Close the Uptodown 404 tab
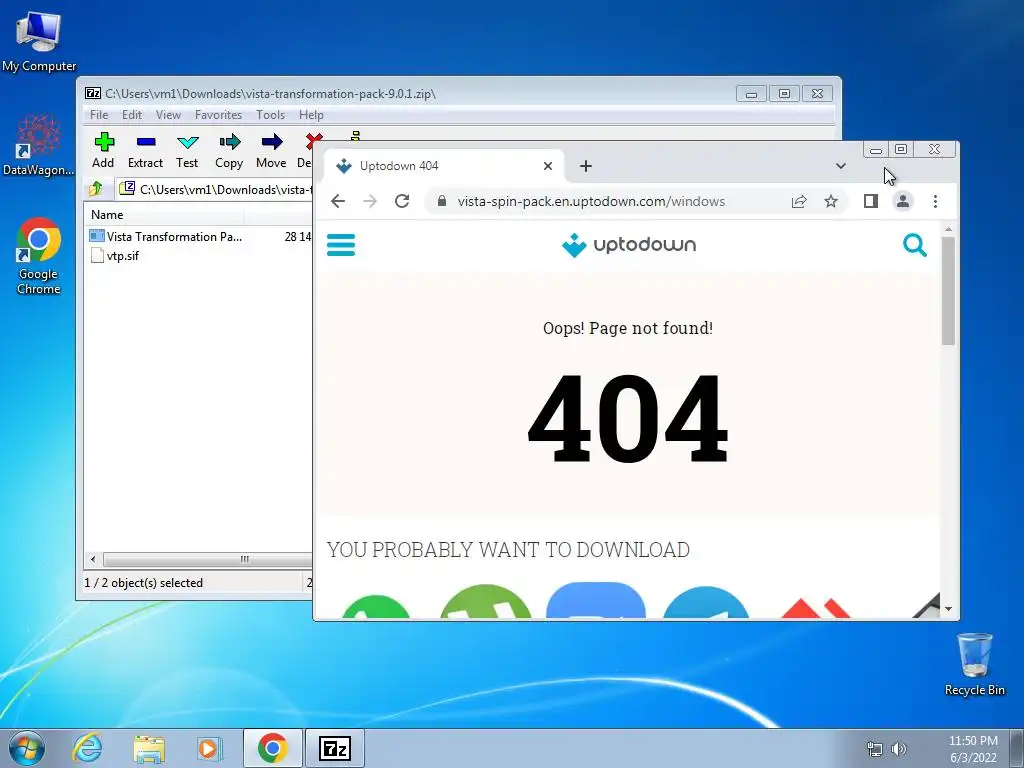The height and width of the screenshot is (768, 1024). (548, 166)
